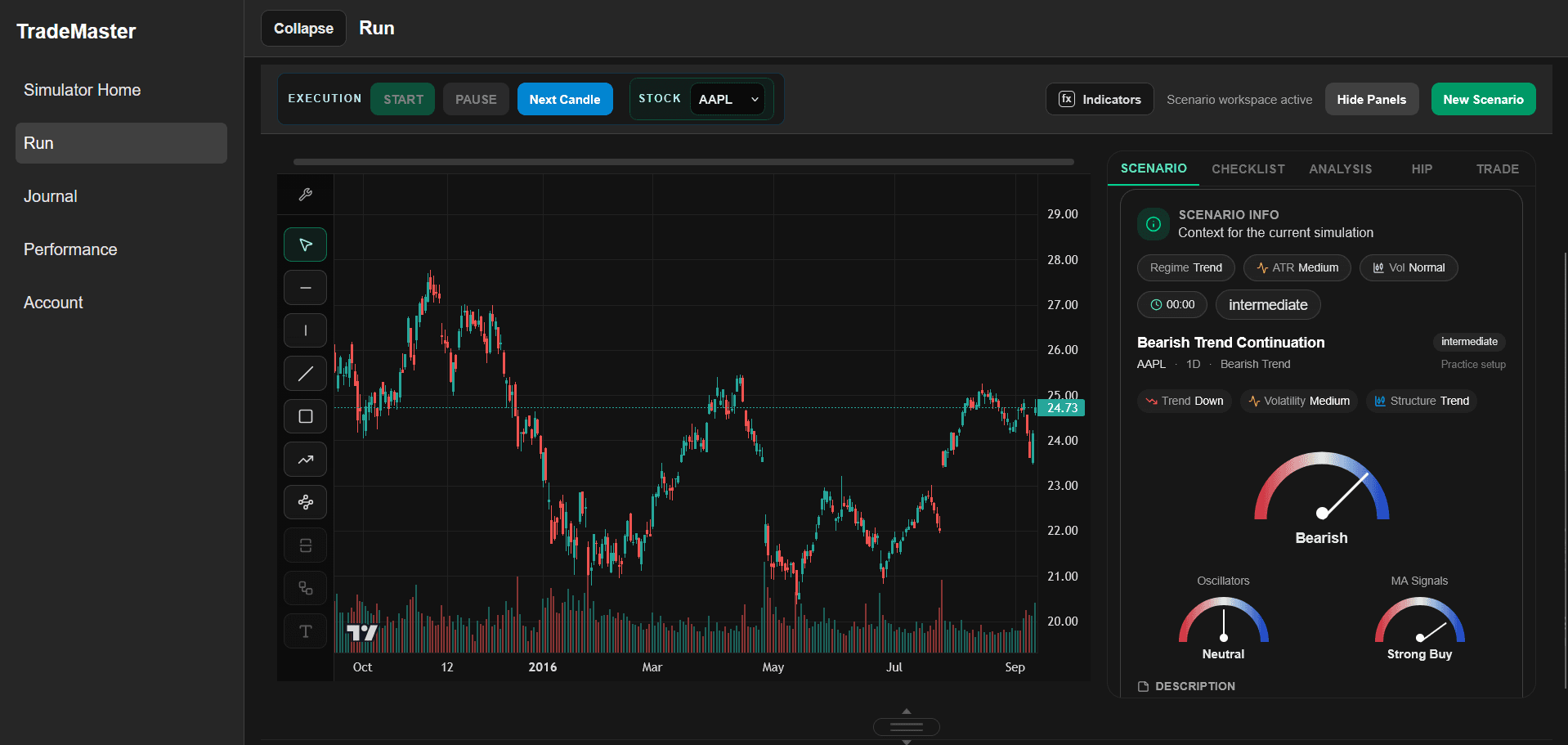Click the Volatility pulse icon

[1254, 402]
